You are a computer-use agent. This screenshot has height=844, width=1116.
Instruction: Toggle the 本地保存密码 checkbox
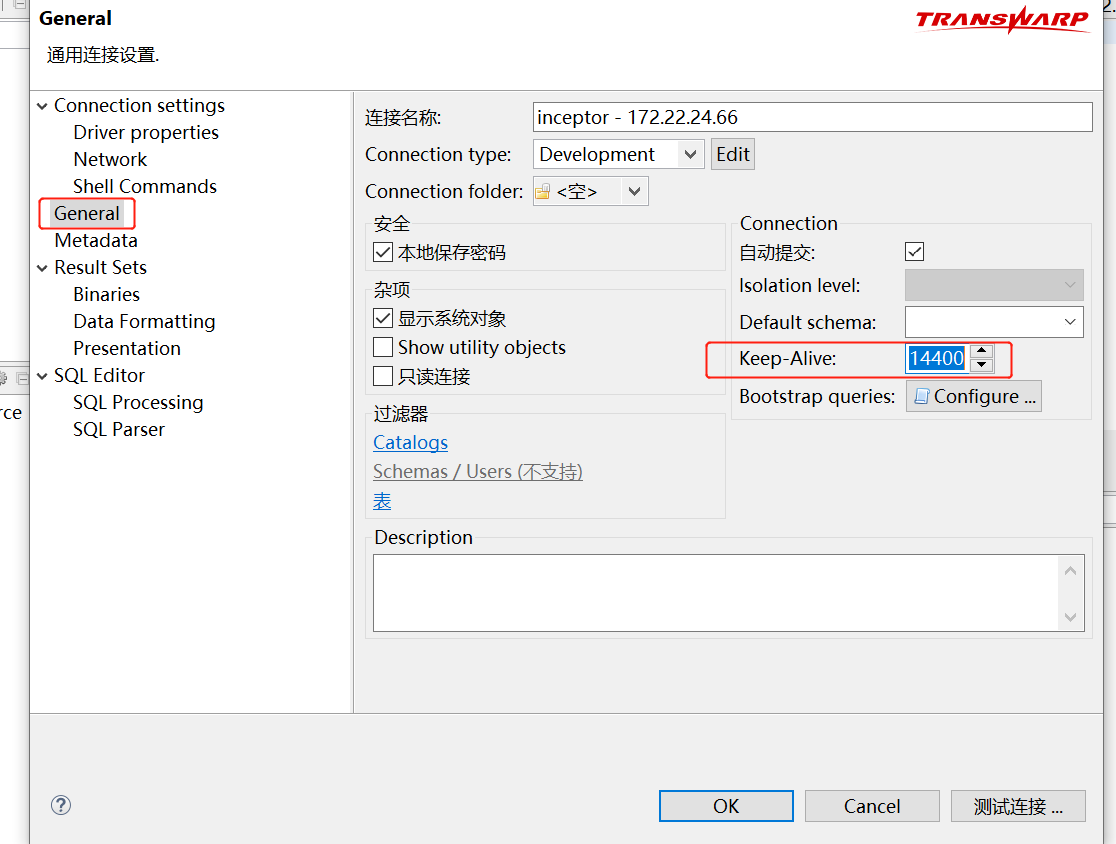point(383,253)
